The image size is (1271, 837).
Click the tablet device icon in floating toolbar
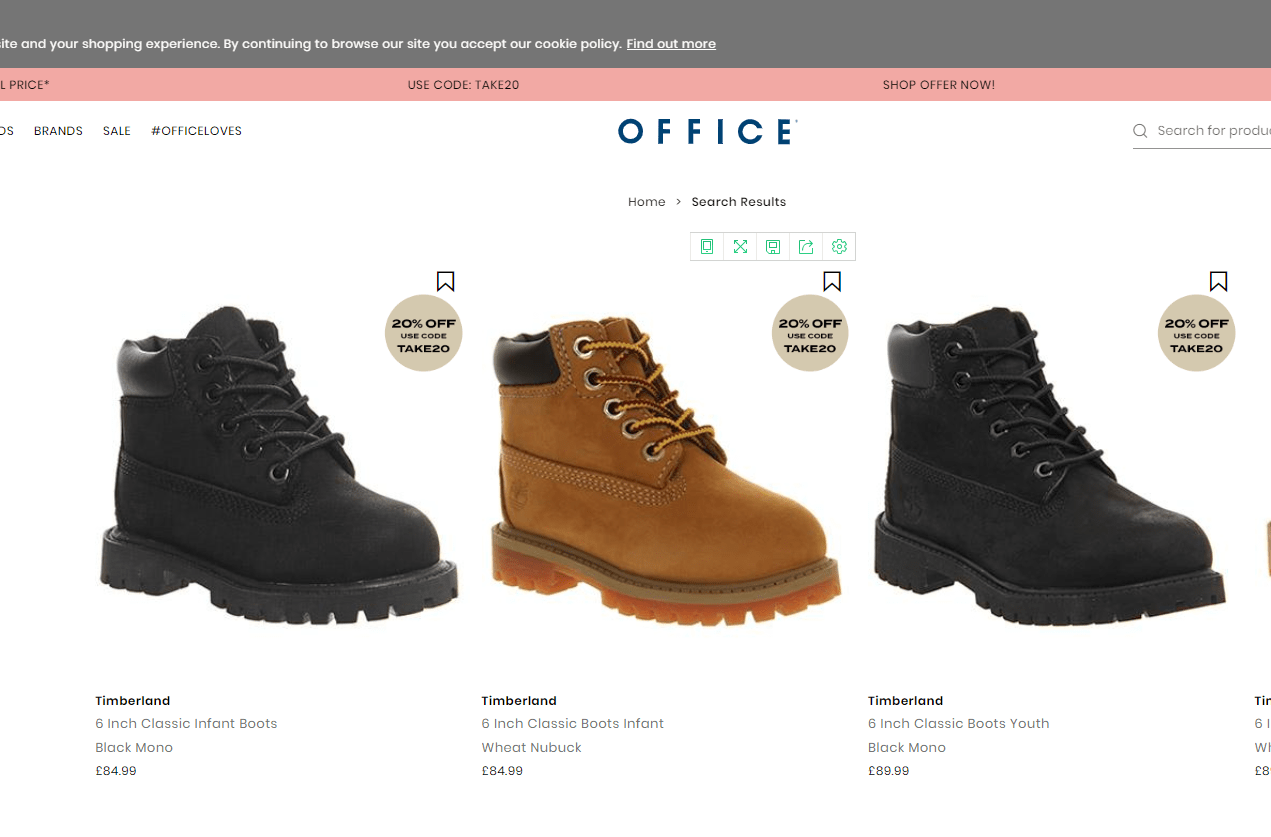coord(707,247)
